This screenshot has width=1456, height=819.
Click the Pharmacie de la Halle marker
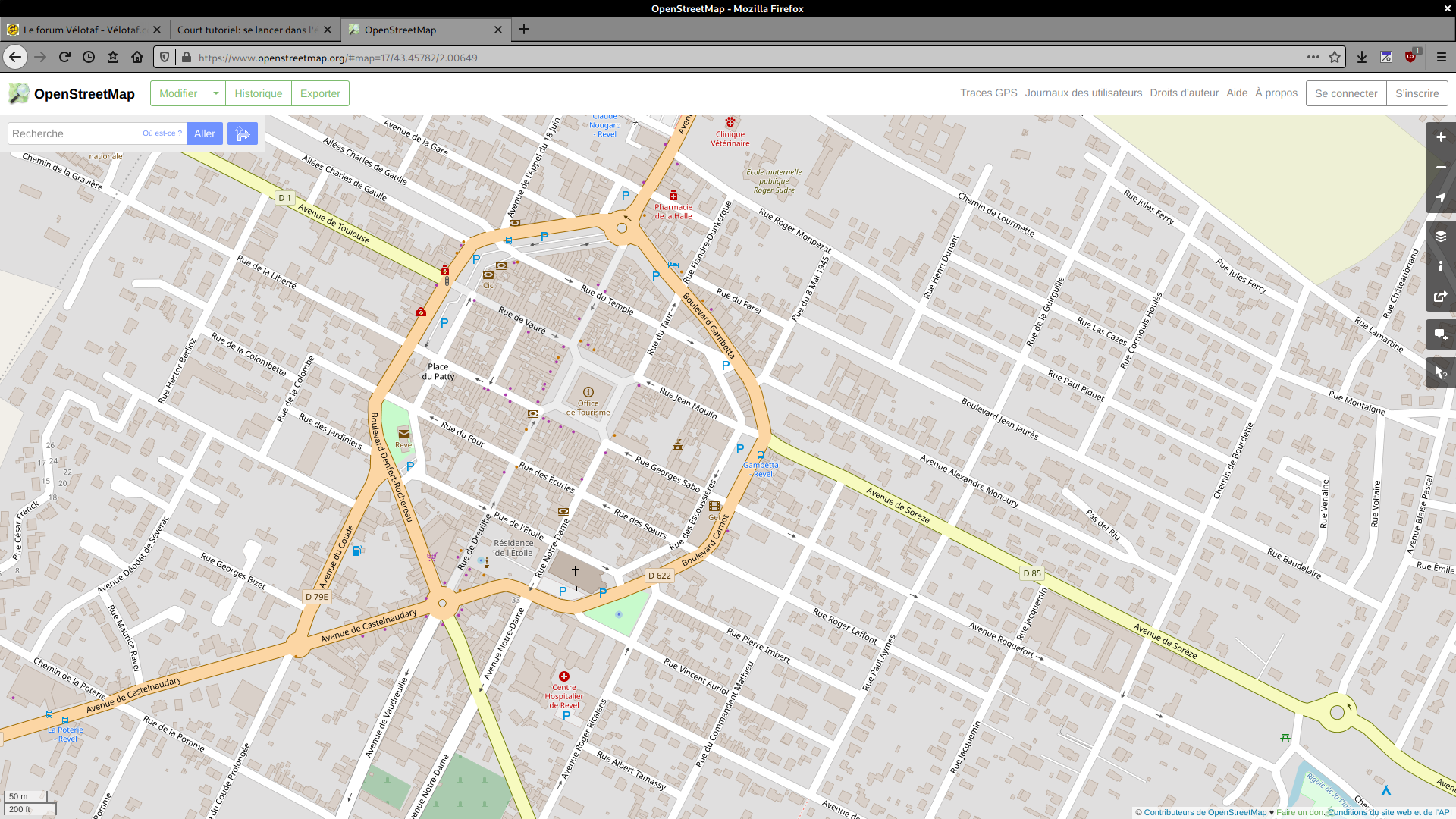(x=673, y=196)
